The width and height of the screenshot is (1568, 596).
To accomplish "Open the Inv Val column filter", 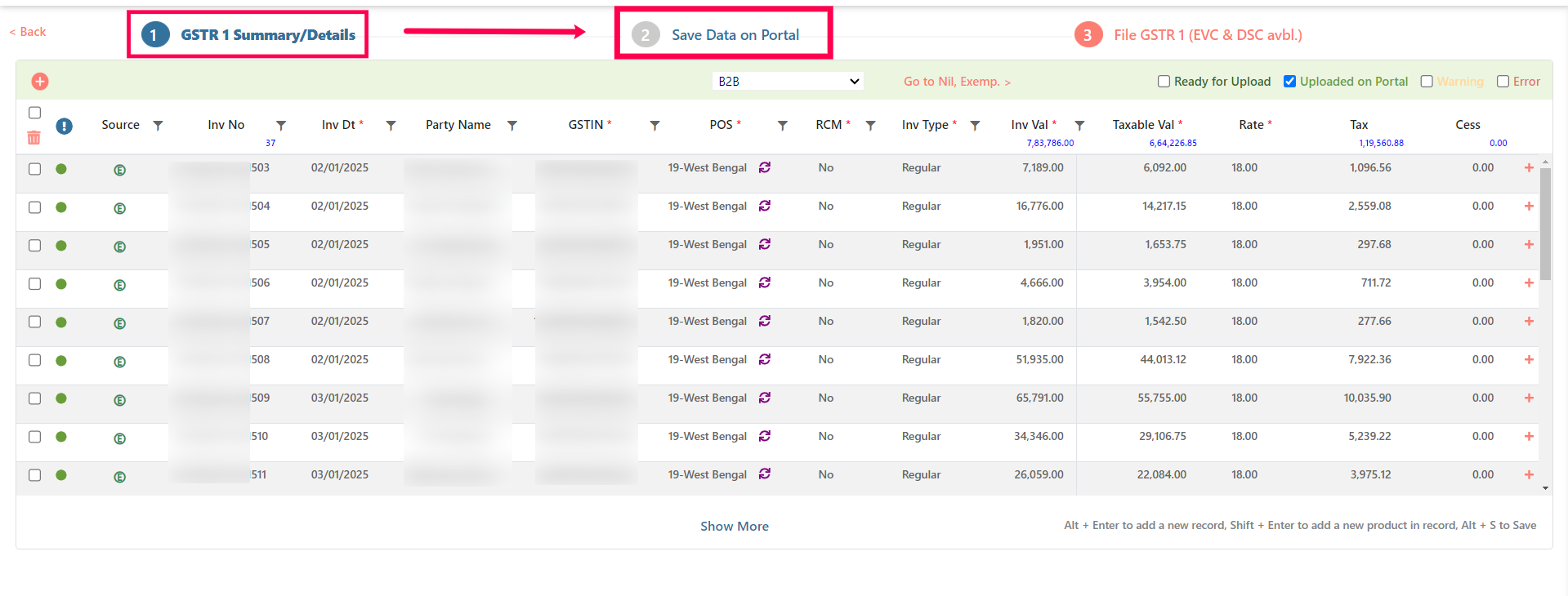I will [1080, 126].
